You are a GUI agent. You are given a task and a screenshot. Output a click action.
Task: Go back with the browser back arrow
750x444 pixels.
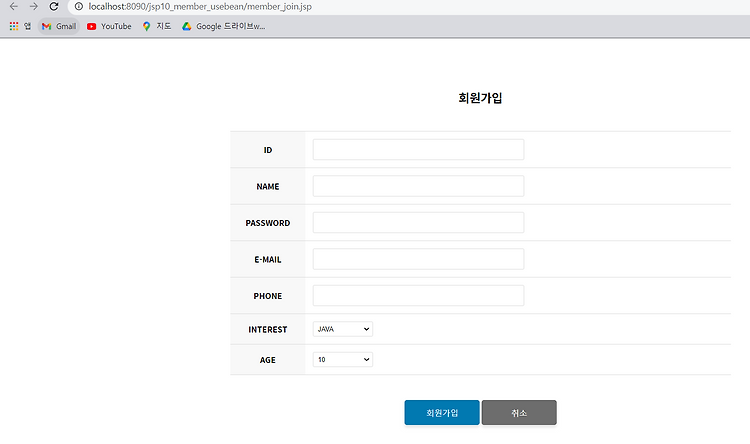tap(13, 6)
